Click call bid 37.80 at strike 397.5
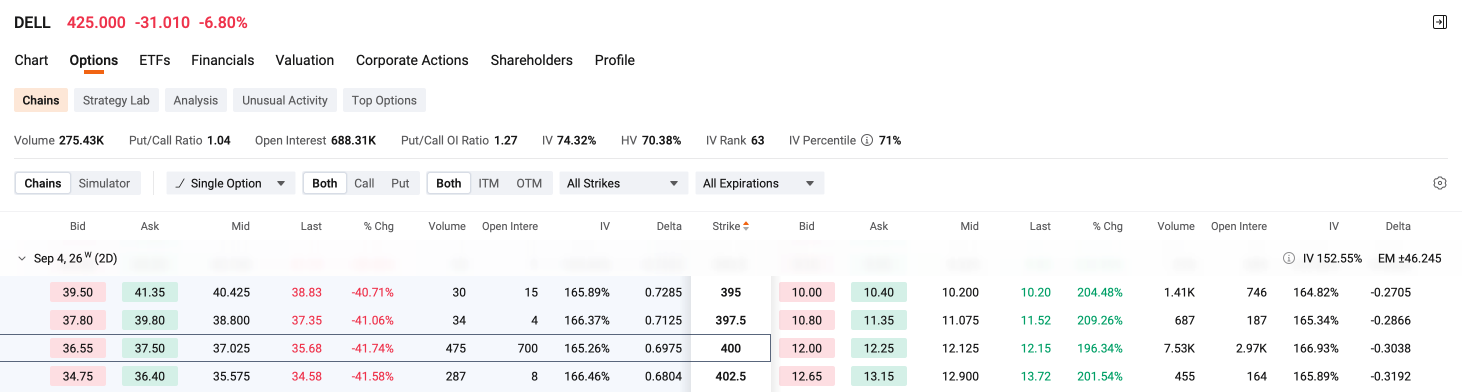 pyautogui.click(x=78, y=320)
